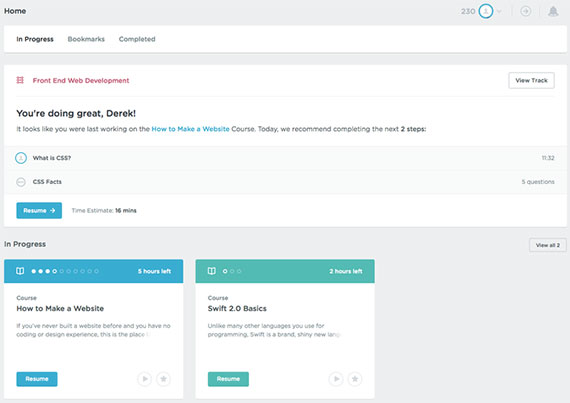Click the progress dots on website course card
Image resolution: width=570 pixels, height=403 pixels.
click(x=65, y=271)
